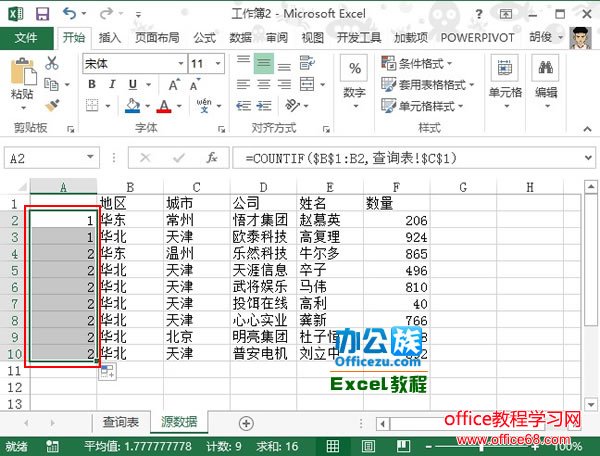The image size is (600, 456).
Task: Switch to the 数据 Data tab
Action: coord(241,37)
